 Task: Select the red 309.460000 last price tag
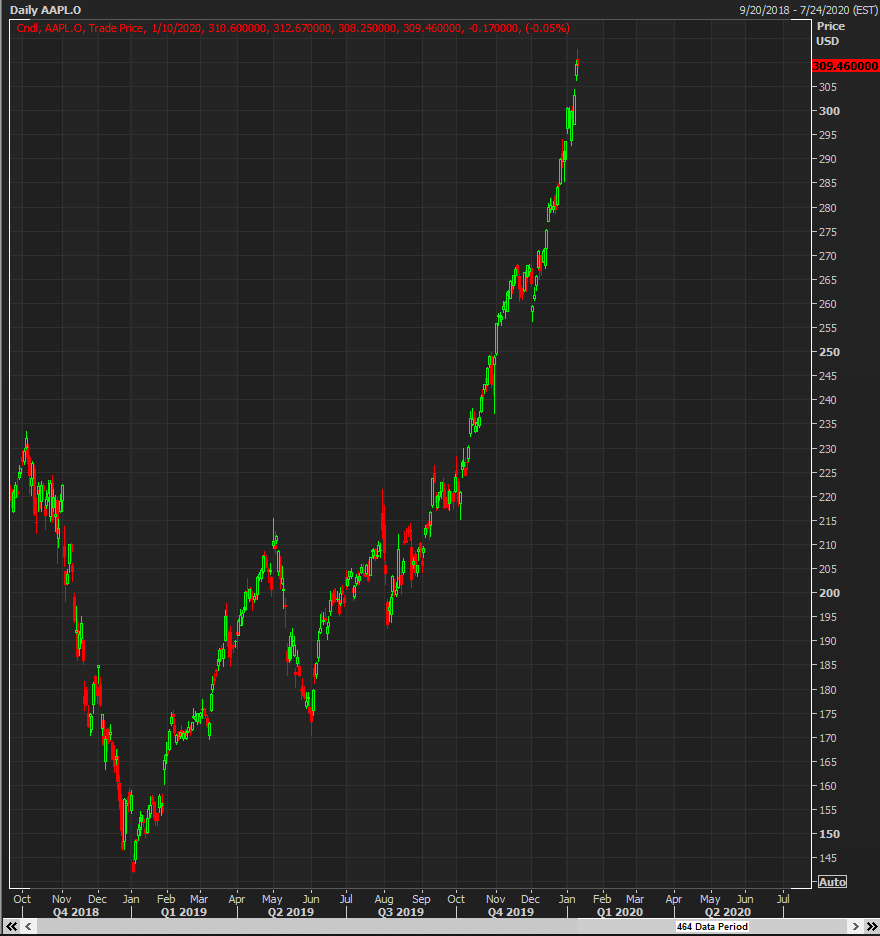click(845, 66)
